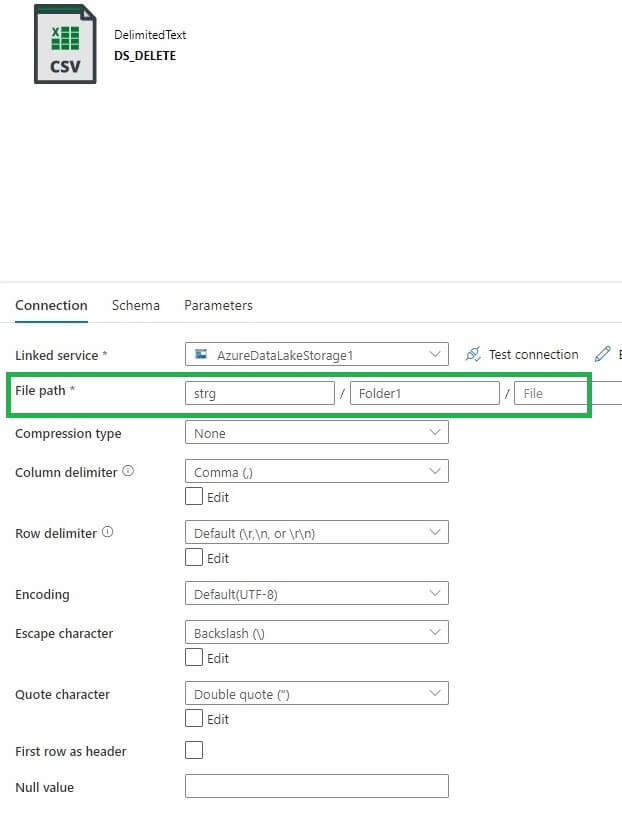Click the Null value text field
The width and height of the screenshot is (622, 818).
(x=316, y=787)
